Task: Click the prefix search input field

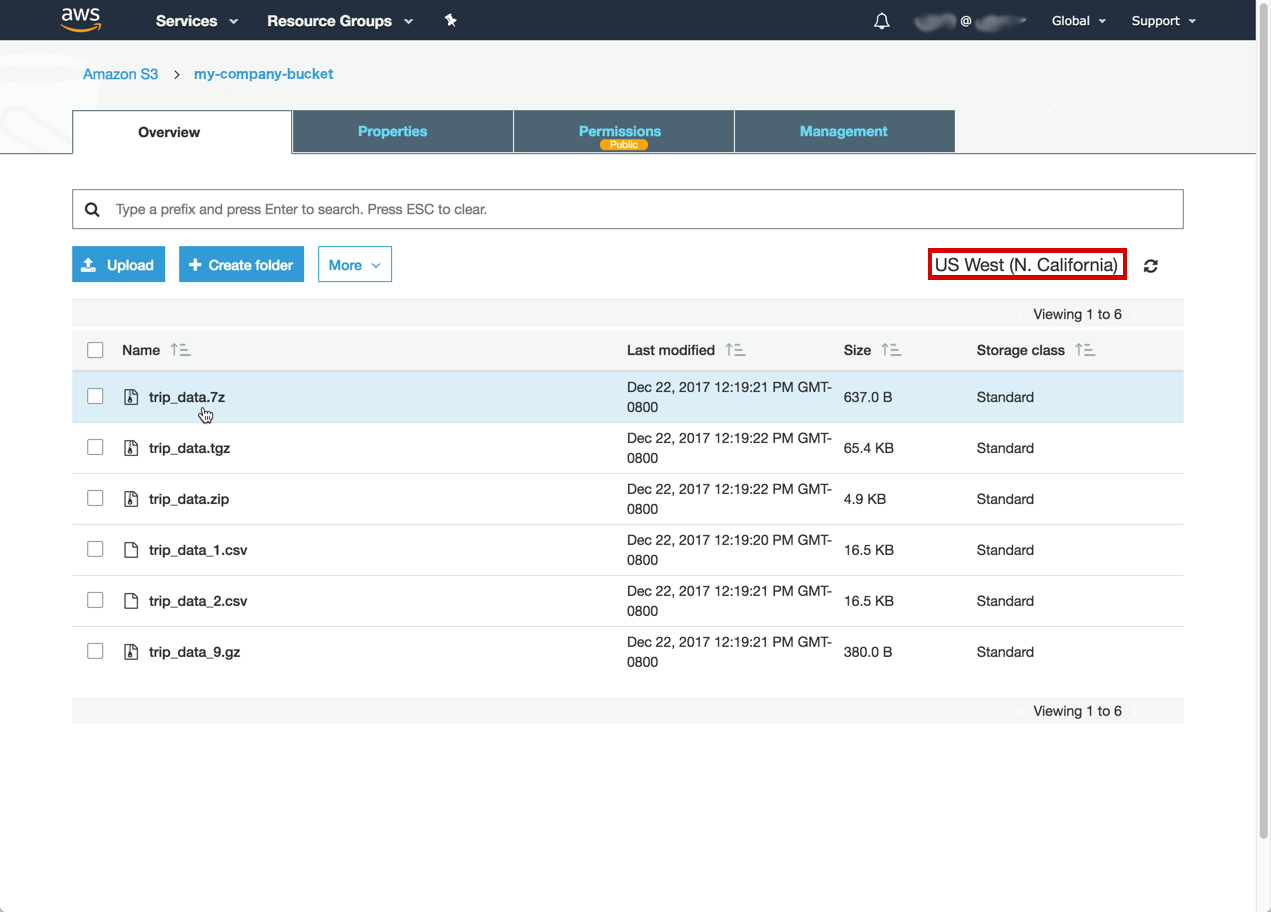Action: 640,210
